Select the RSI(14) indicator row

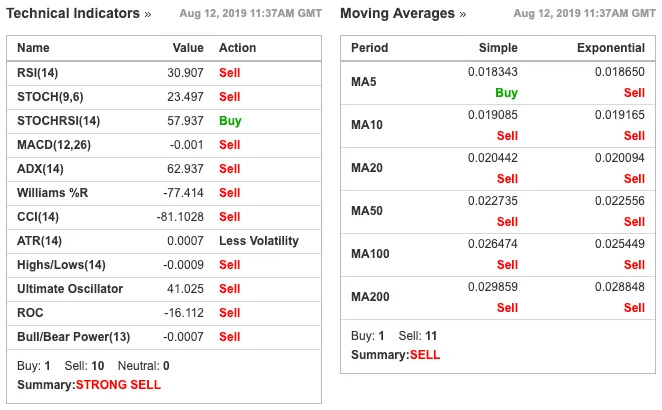(x=164, y=73)
